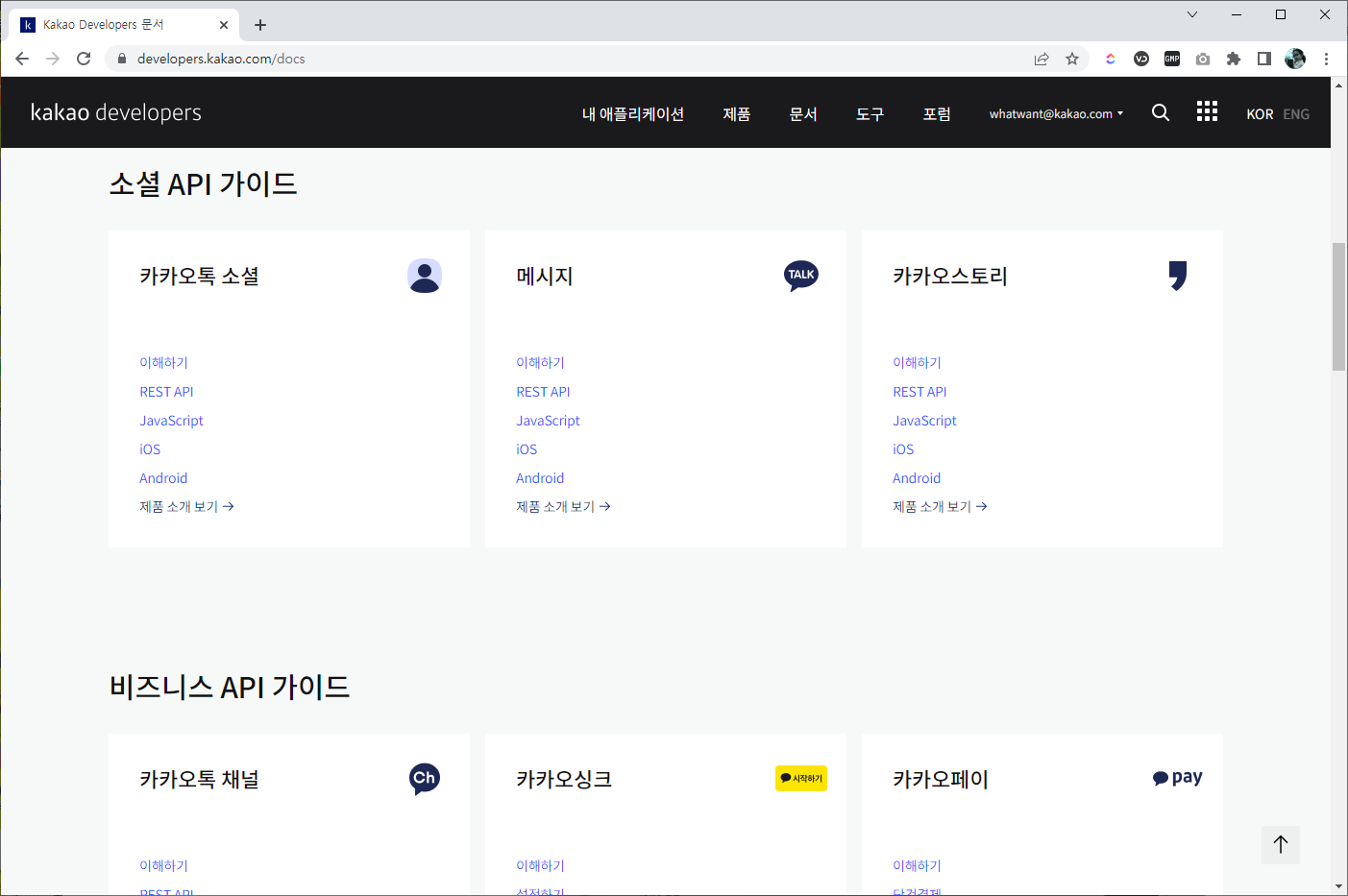Open a new browser tab with plus
The image size is (1348, 896).
point(260,25)
